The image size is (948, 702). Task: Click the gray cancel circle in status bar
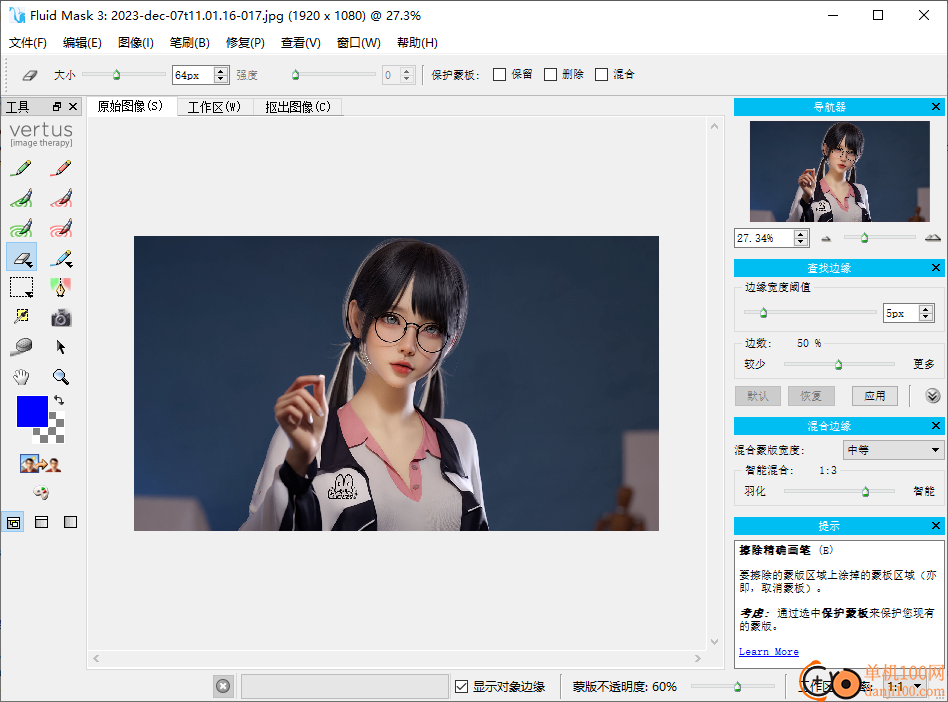(x=223, y=686)
